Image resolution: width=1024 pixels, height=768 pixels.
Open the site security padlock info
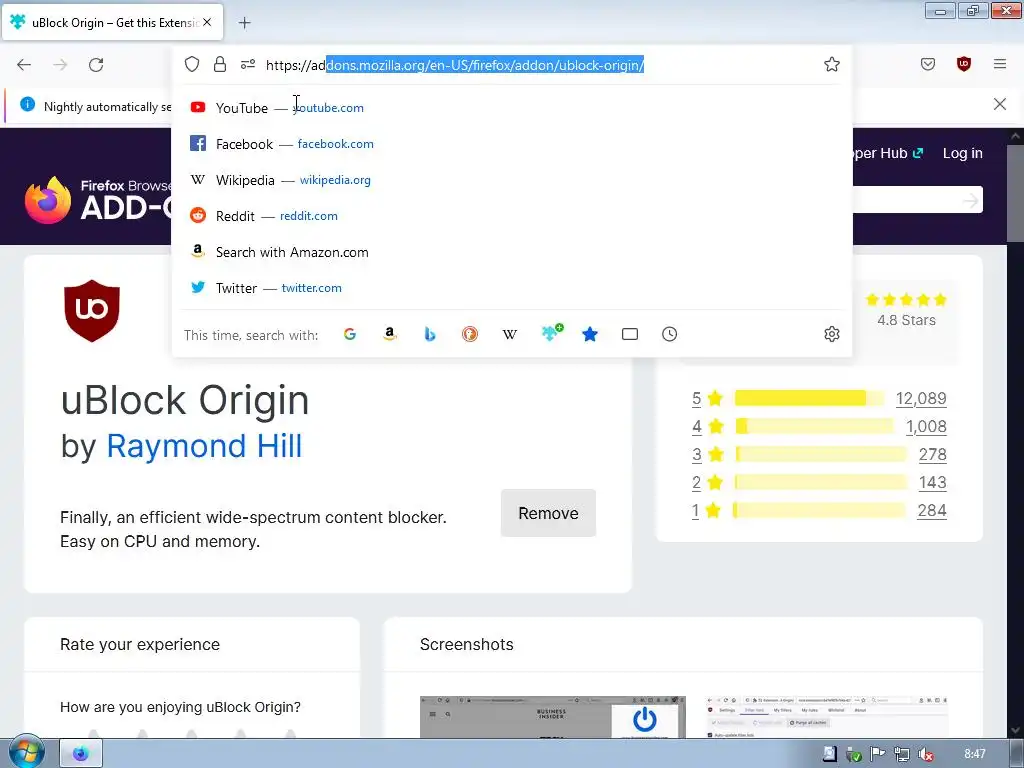pyautogui.click(x=220, y=64)
